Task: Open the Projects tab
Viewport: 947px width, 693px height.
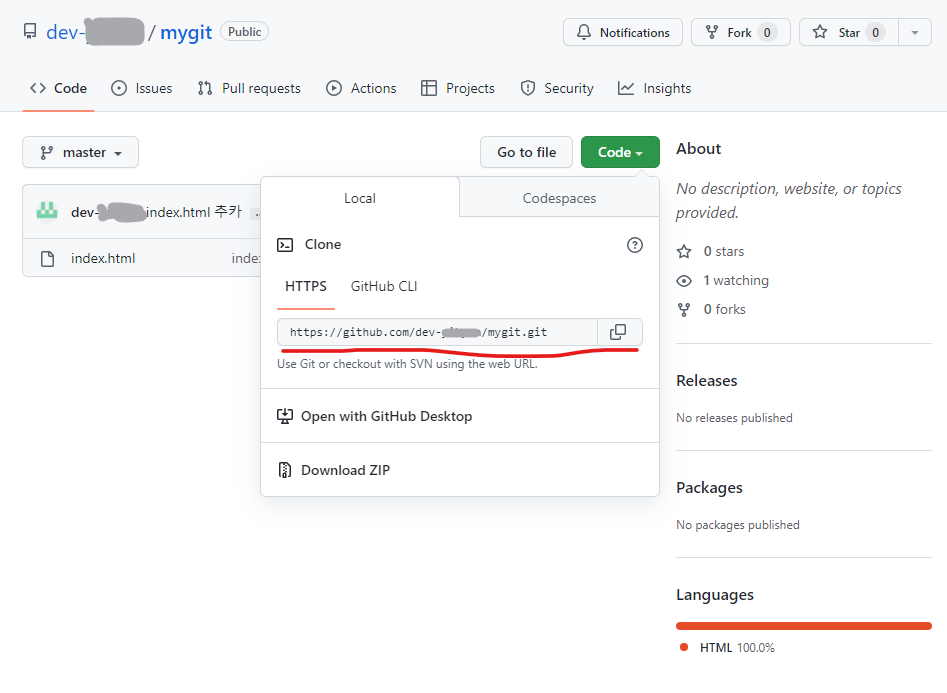Action: [x=458, y=88]
